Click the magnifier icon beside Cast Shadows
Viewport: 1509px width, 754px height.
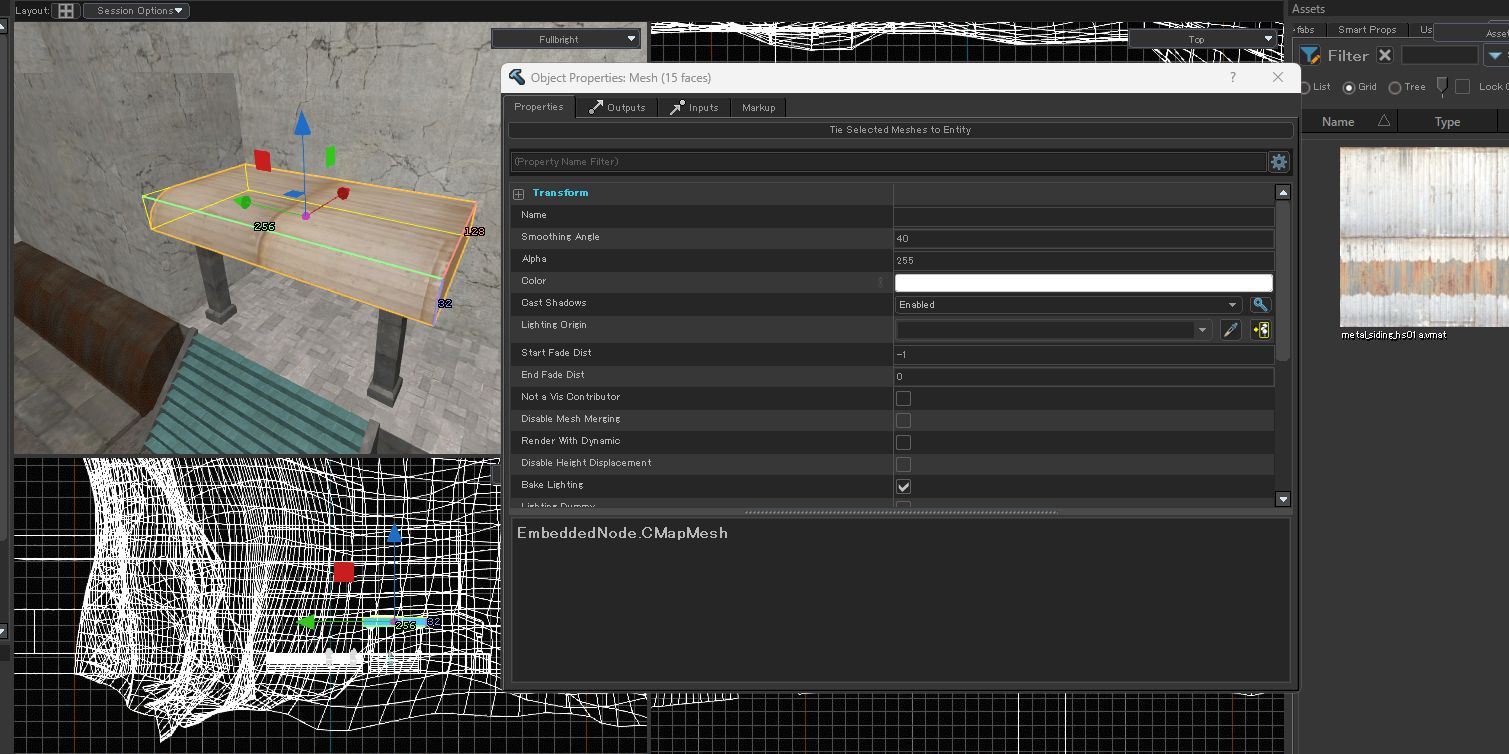[1260, 305]
